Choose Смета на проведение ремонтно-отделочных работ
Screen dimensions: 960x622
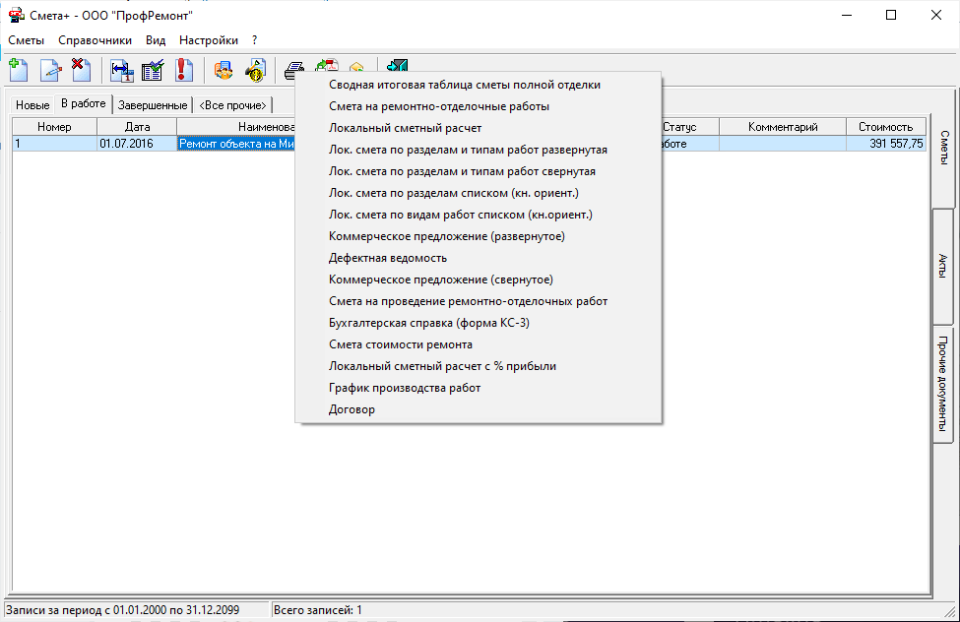[x=478, y=301]
